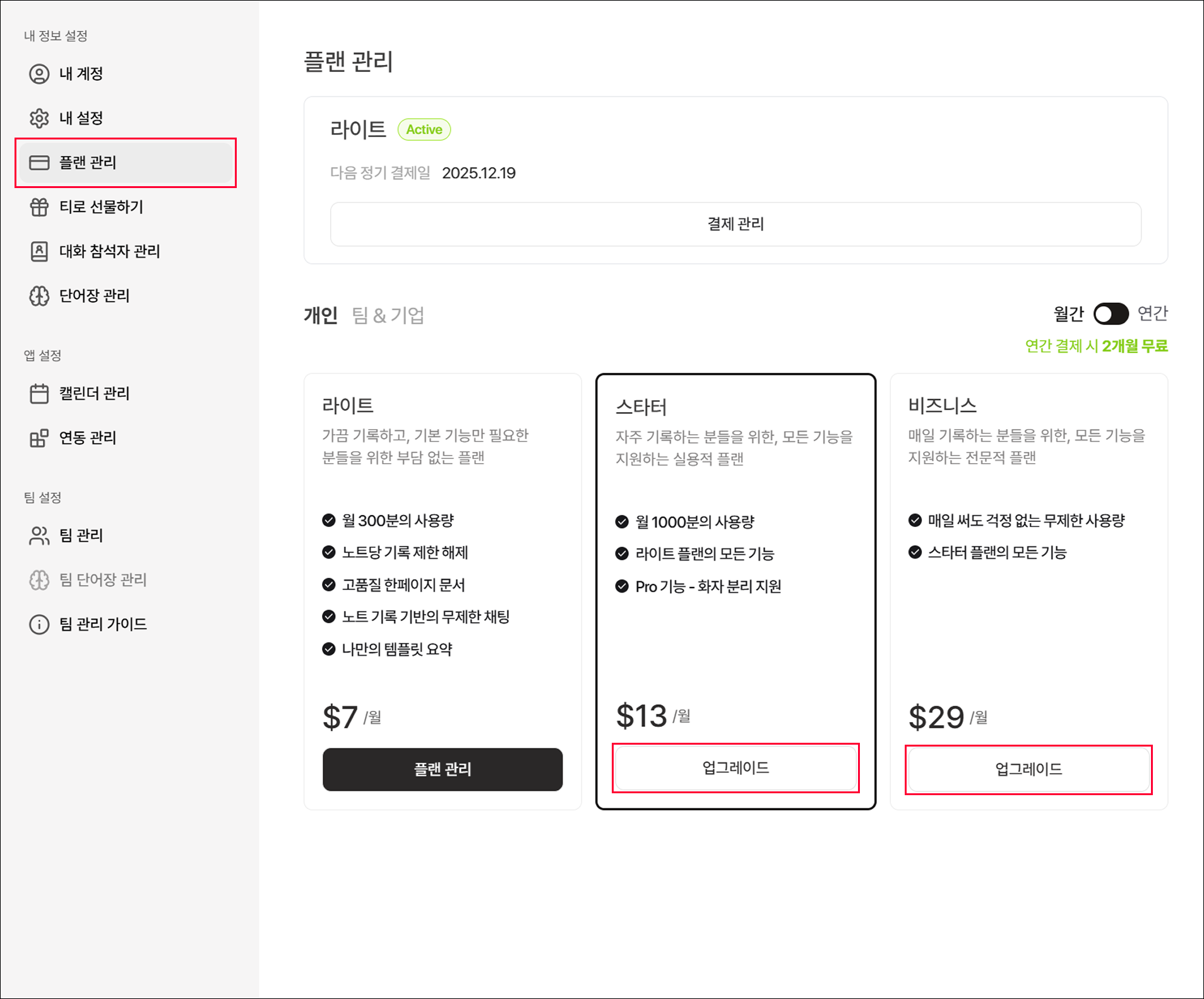Toggle monthly to yearly billing switch

click(x=1111, y=314)
